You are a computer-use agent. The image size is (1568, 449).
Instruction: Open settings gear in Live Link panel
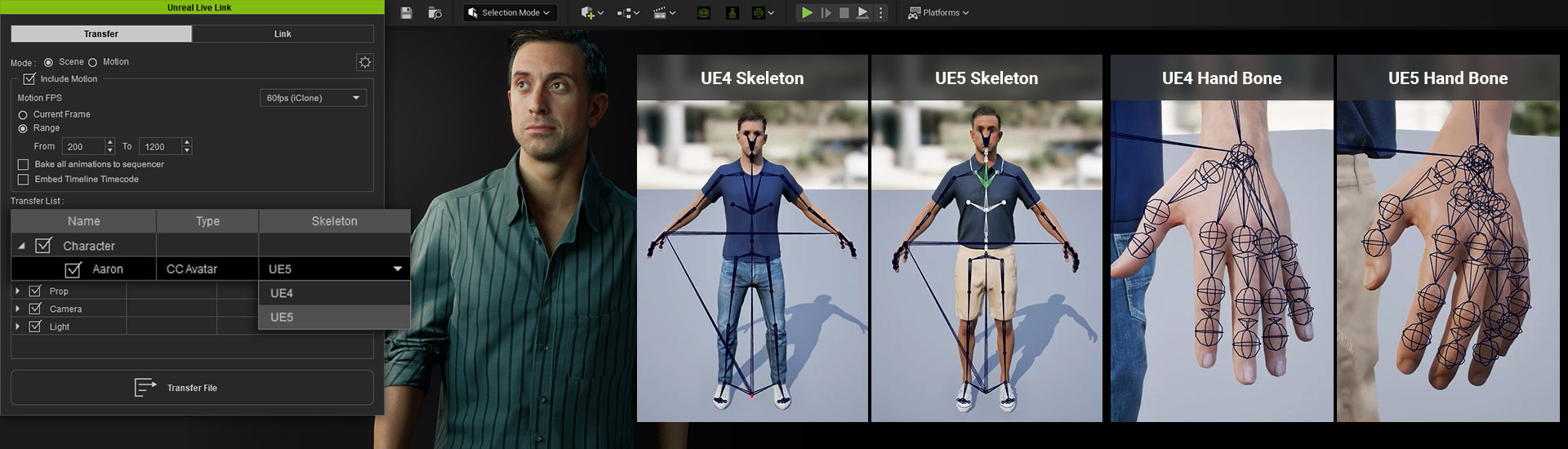coord(365,62)
